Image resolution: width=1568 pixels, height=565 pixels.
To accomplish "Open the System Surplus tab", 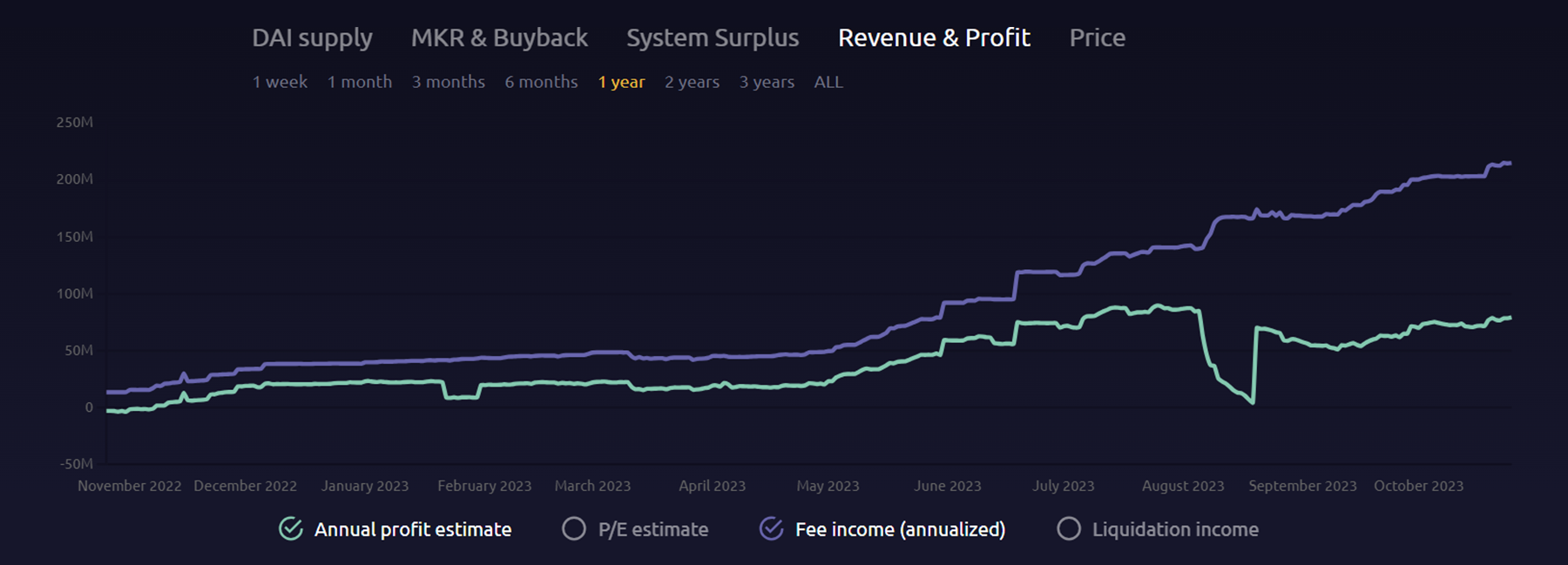I will pyautogui.click(x=712, y=38).
